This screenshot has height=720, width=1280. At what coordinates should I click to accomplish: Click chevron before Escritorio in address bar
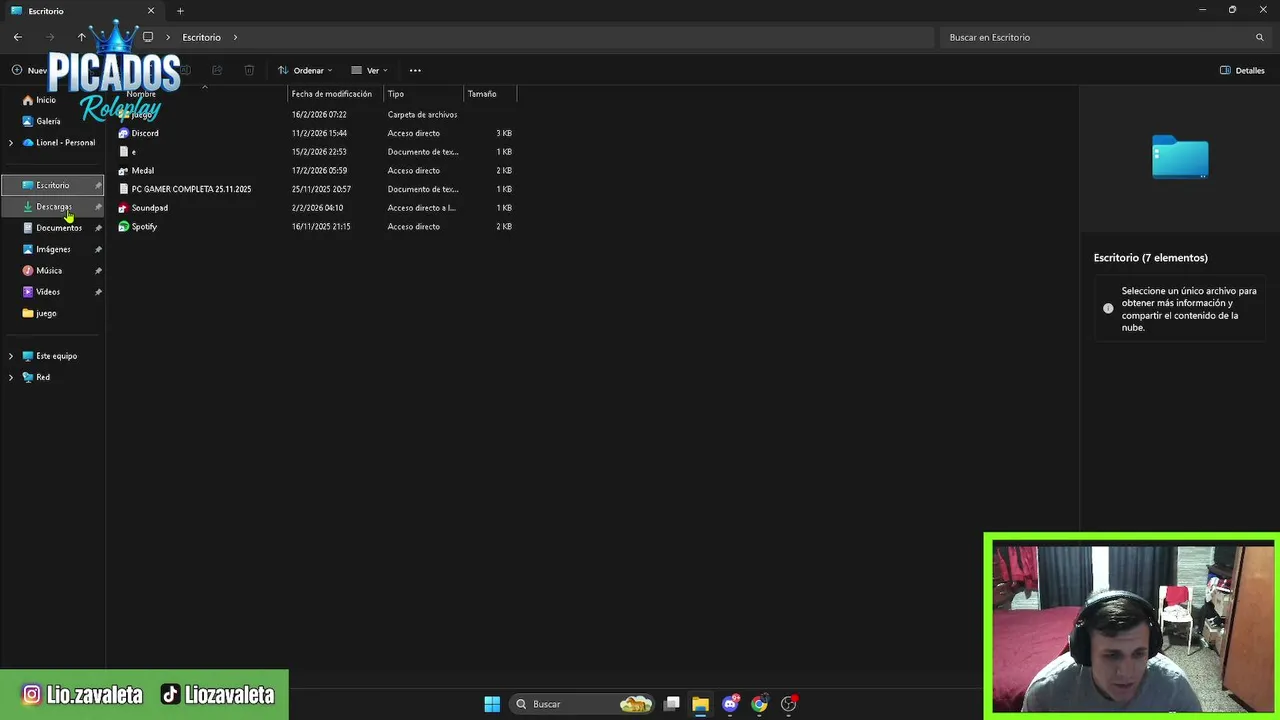click(x=168, y=37)
